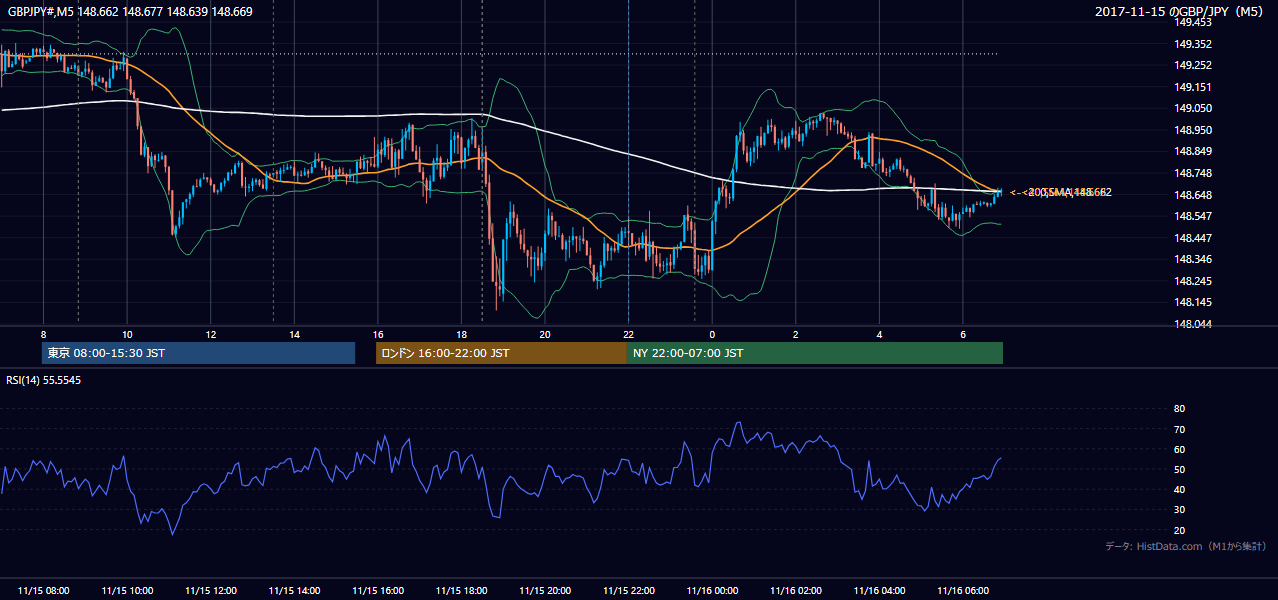Click the 11/15 22:00 bottom time label
Image resolution: width=1278 pixels, height=600 pixels.
pyautogui.click(x=628, y=591)
